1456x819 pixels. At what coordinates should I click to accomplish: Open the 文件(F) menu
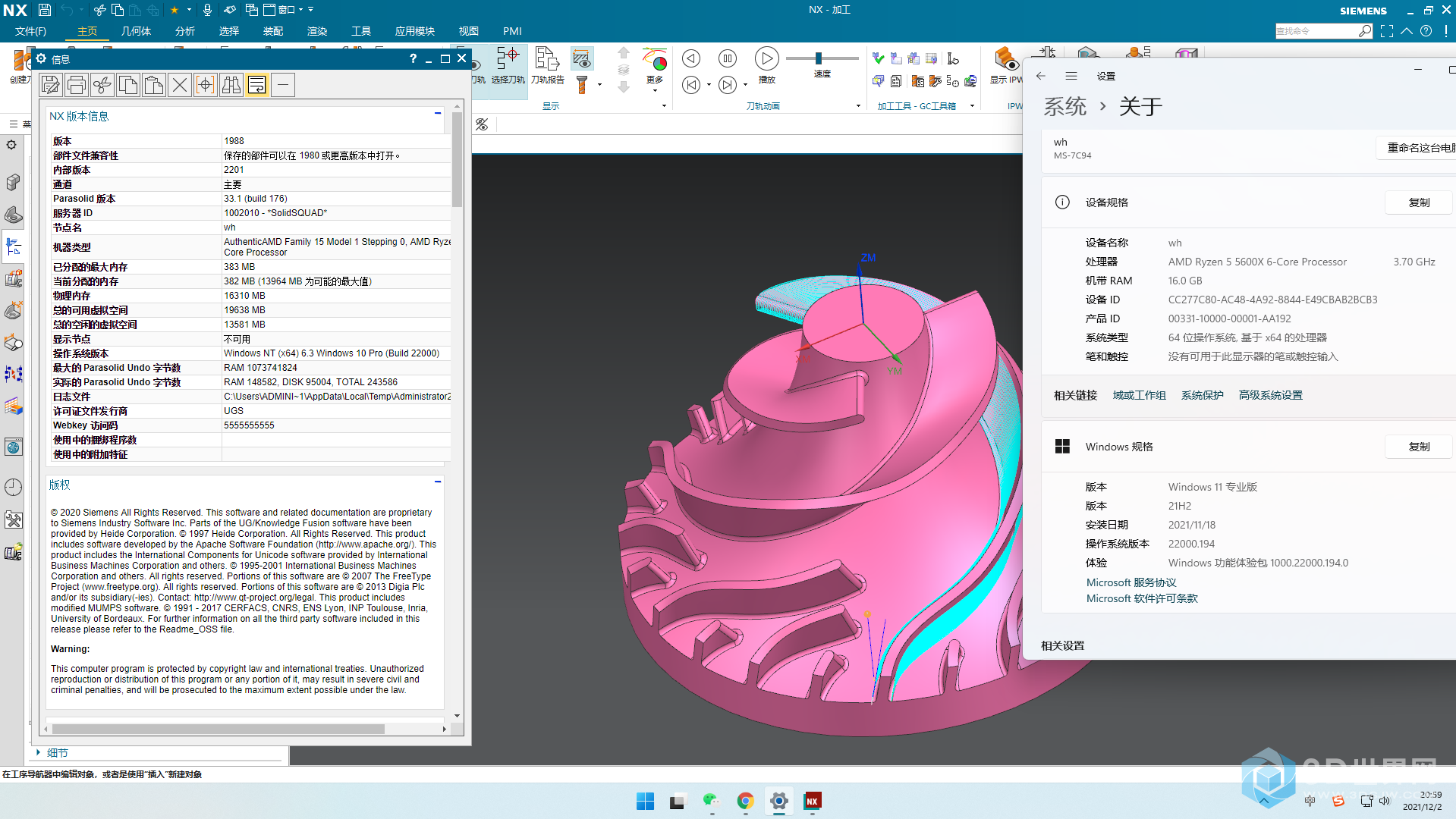point(31,31)
